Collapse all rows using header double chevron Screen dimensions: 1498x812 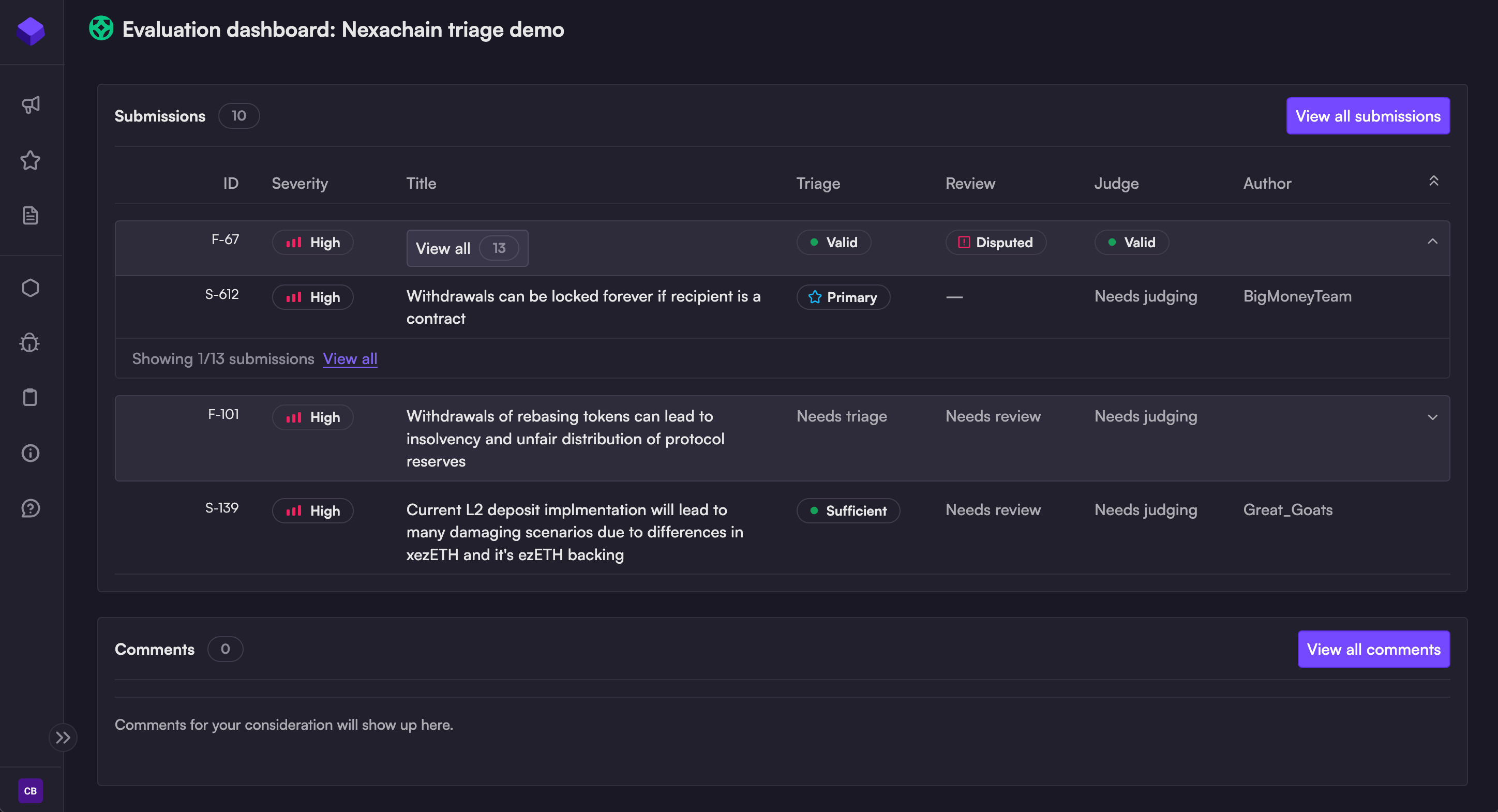[x=1433, y=182]
